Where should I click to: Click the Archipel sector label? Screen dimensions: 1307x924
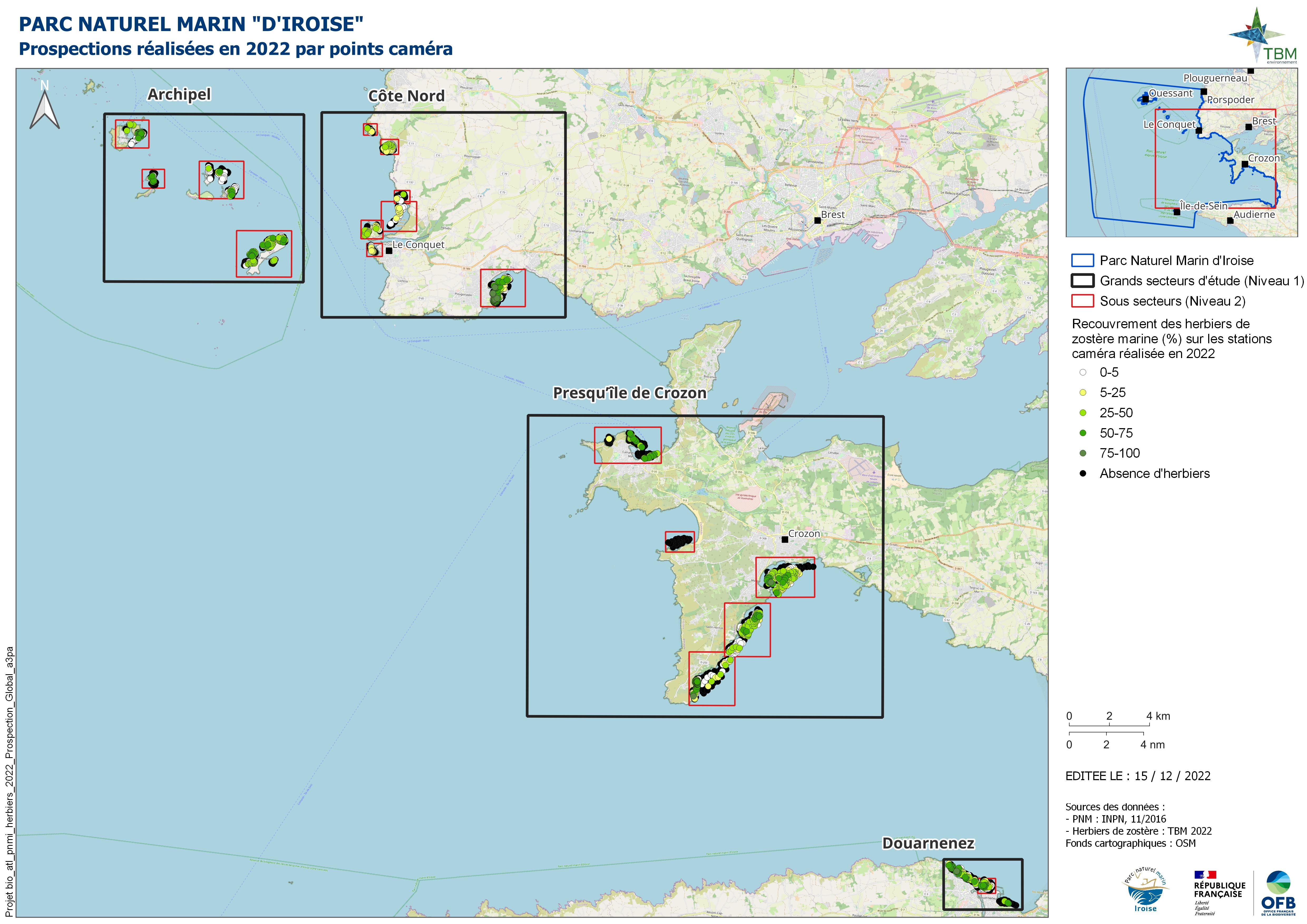179,95
